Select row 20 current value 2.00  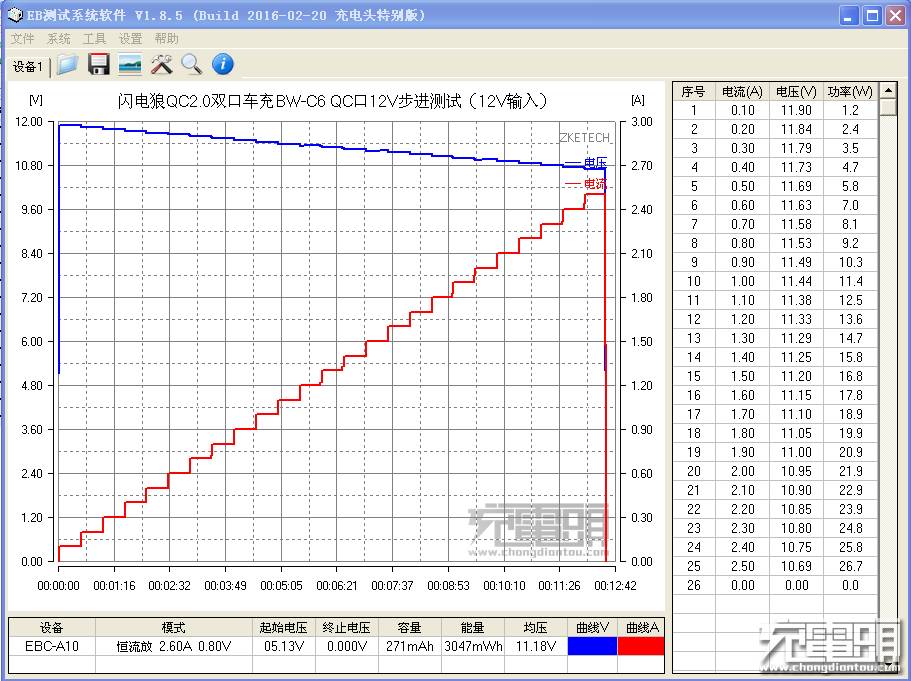tap(742, 471)
